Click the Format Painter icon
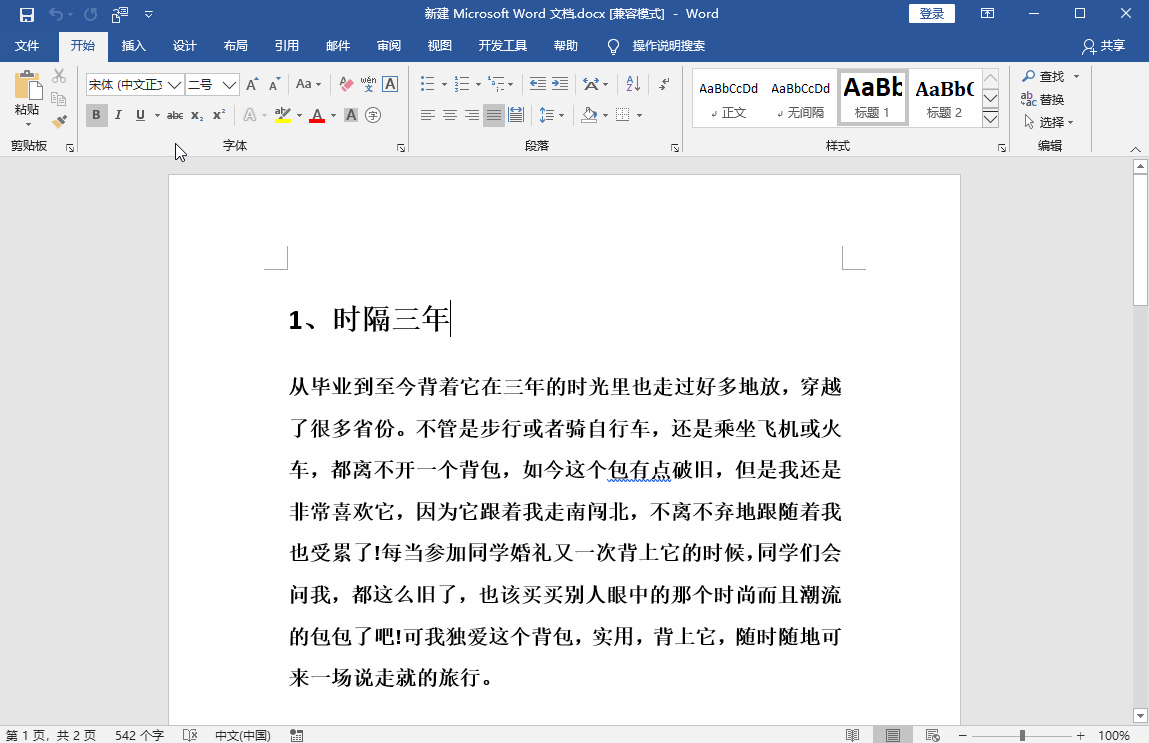This screenshot has width=1149, height=743. pyautogui.click(x=58, y=122)
